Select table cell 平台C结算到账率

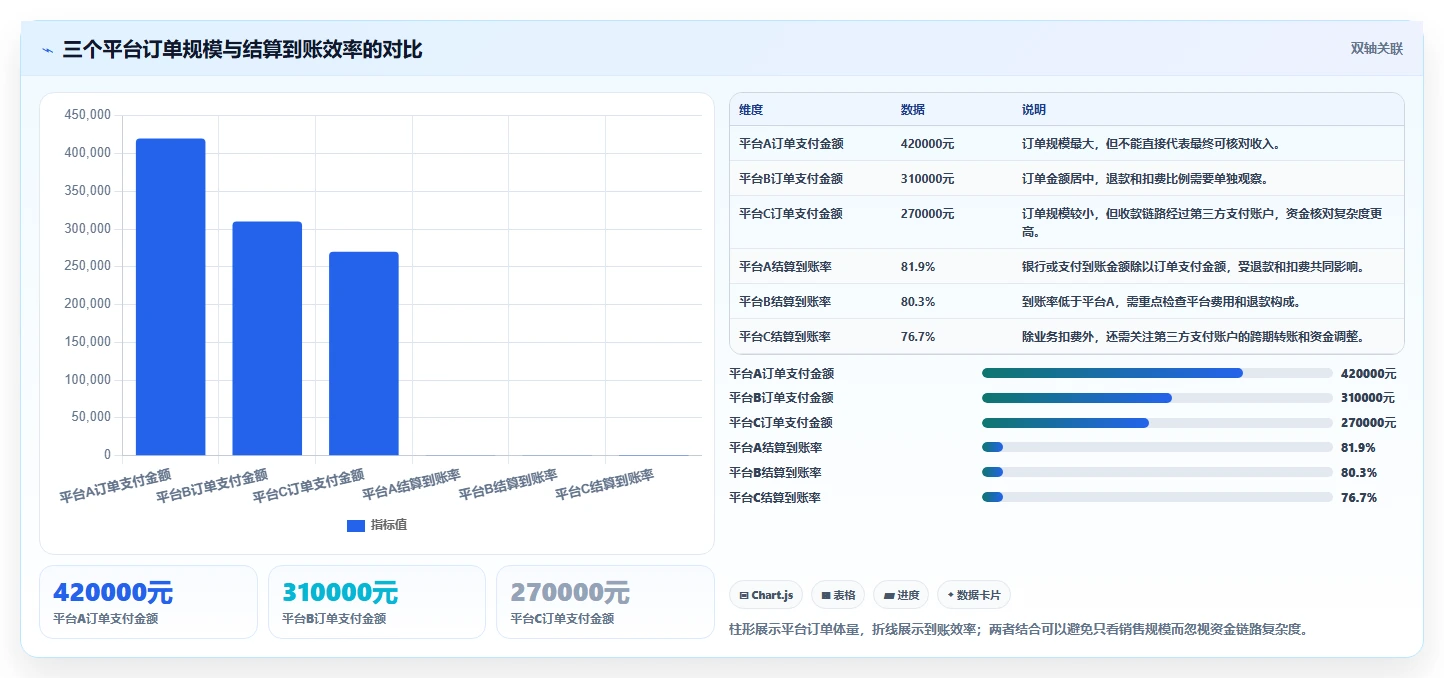tap(785, 337)
